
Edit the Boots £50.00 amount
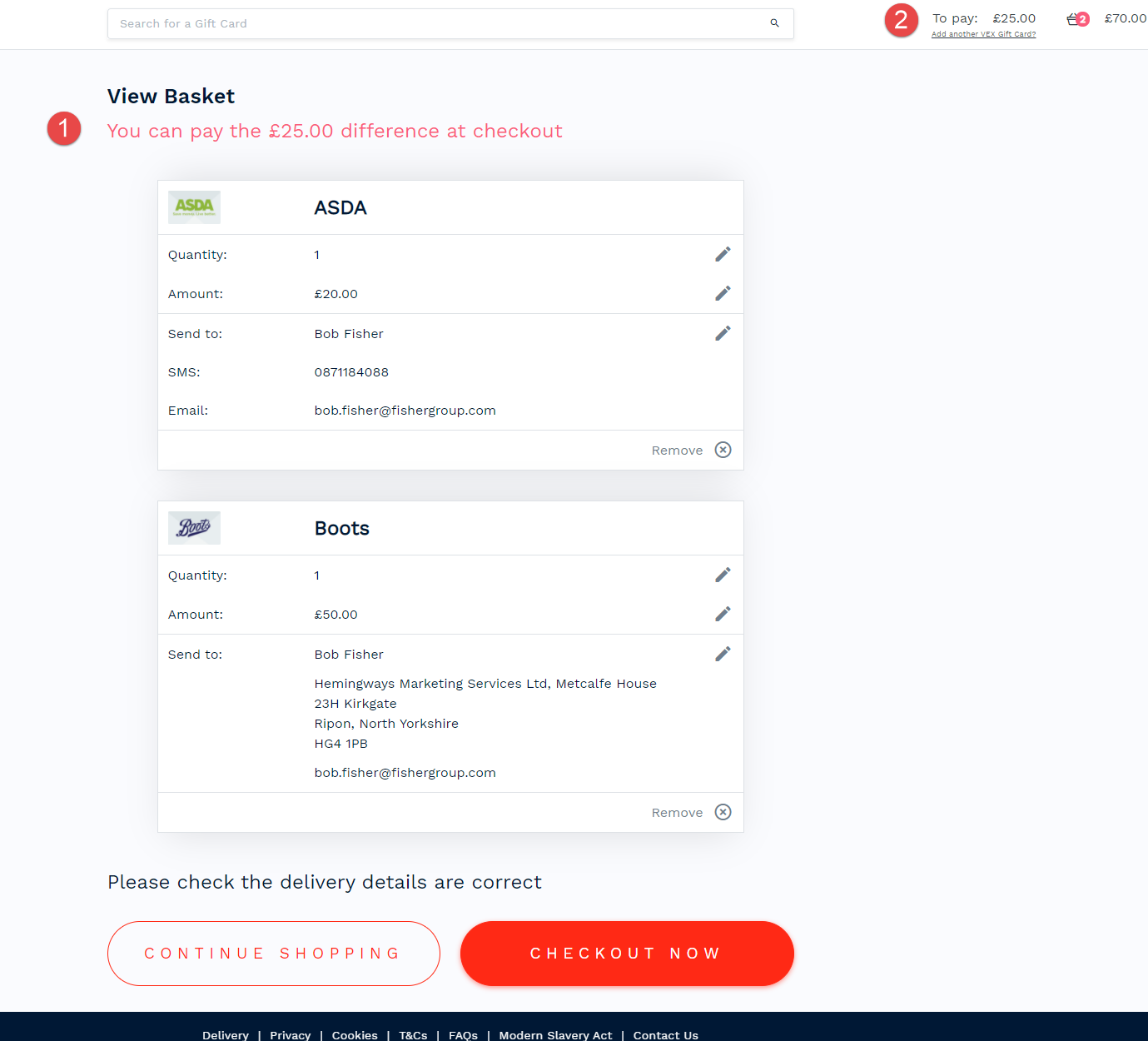click(x=723, y=614)
